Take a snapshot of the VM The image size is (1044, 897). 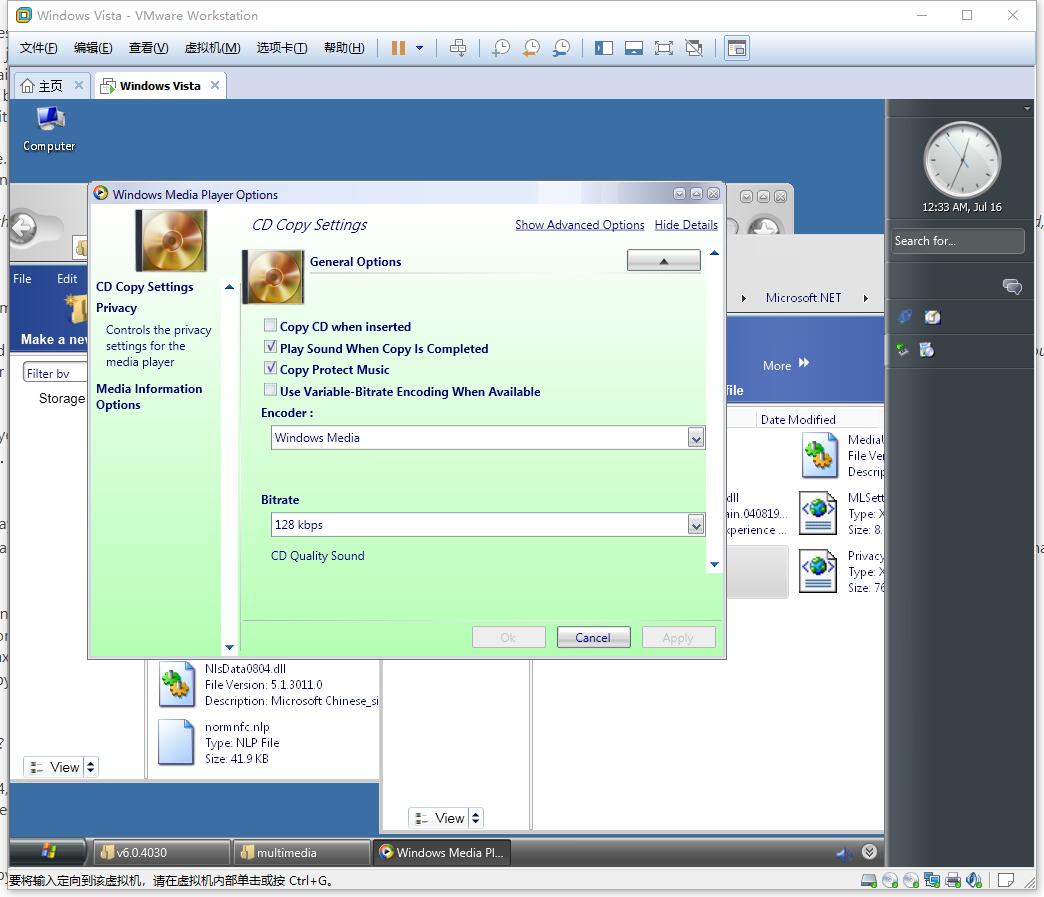[x=501, y=48]
